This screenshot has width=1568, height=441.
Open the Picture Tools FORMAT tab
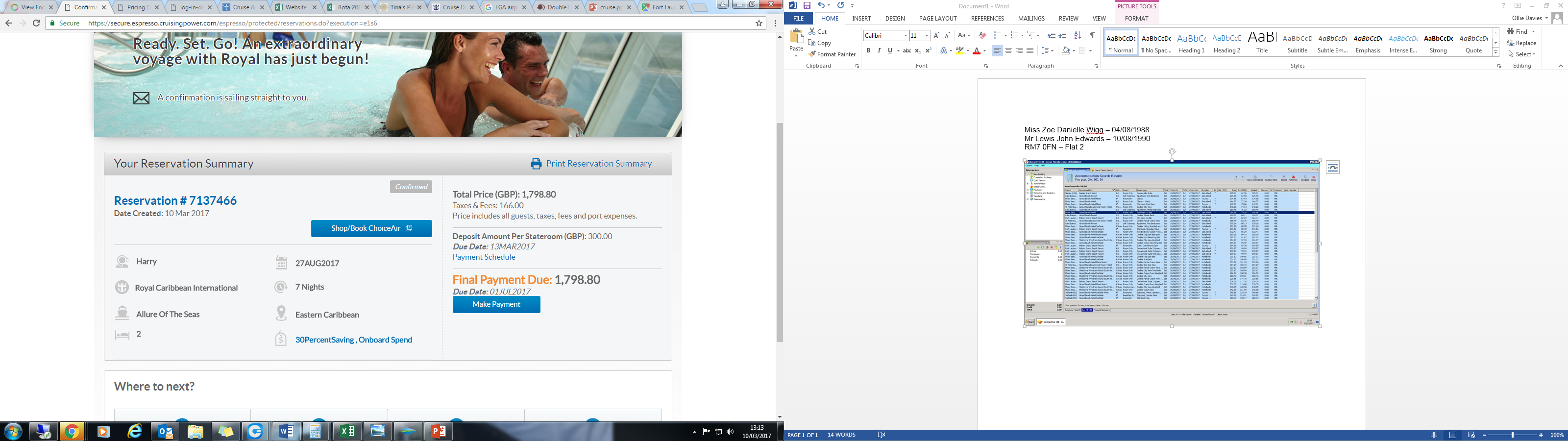click(x=1136, y=18)
